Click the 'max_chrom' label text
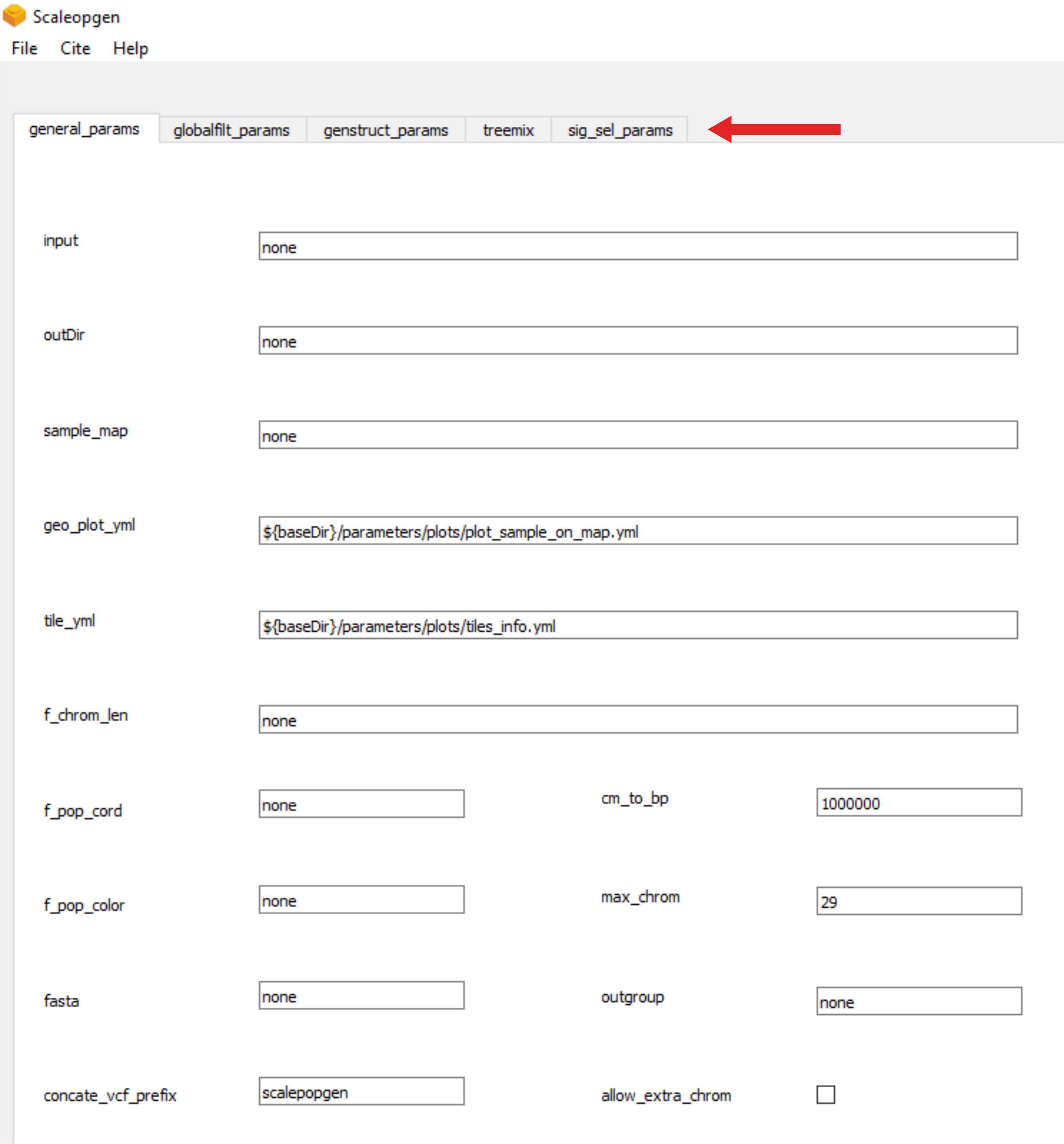This screenshot has height=1144, width=1064. [640, 897]
